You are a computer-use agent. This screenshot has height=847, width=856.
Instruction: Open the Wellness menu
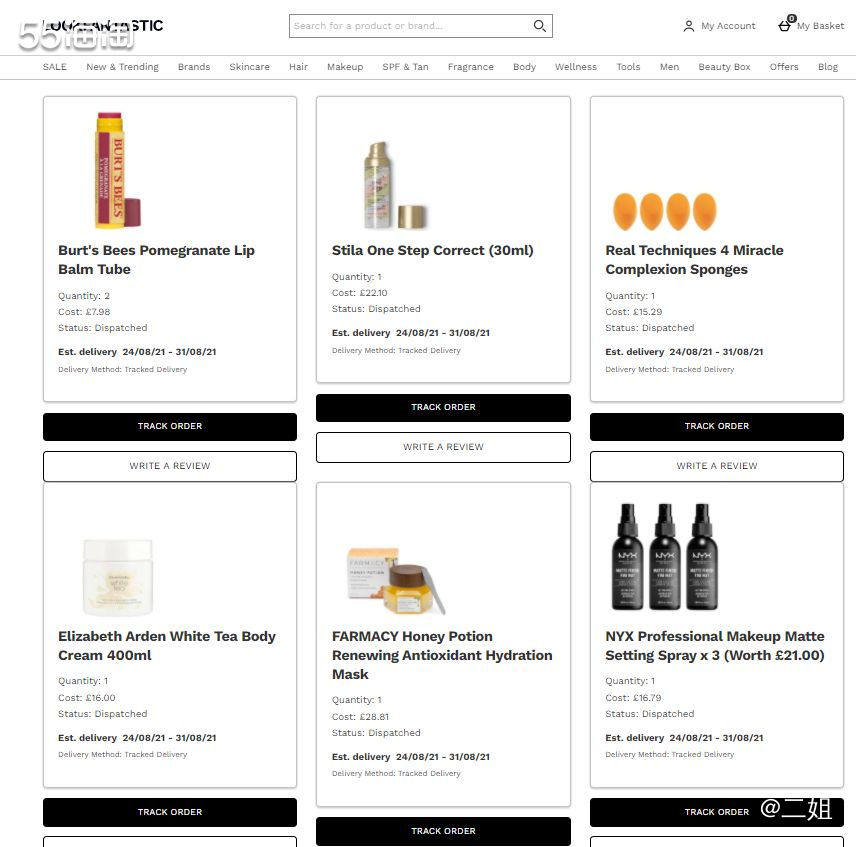click(x=576, y=67)
